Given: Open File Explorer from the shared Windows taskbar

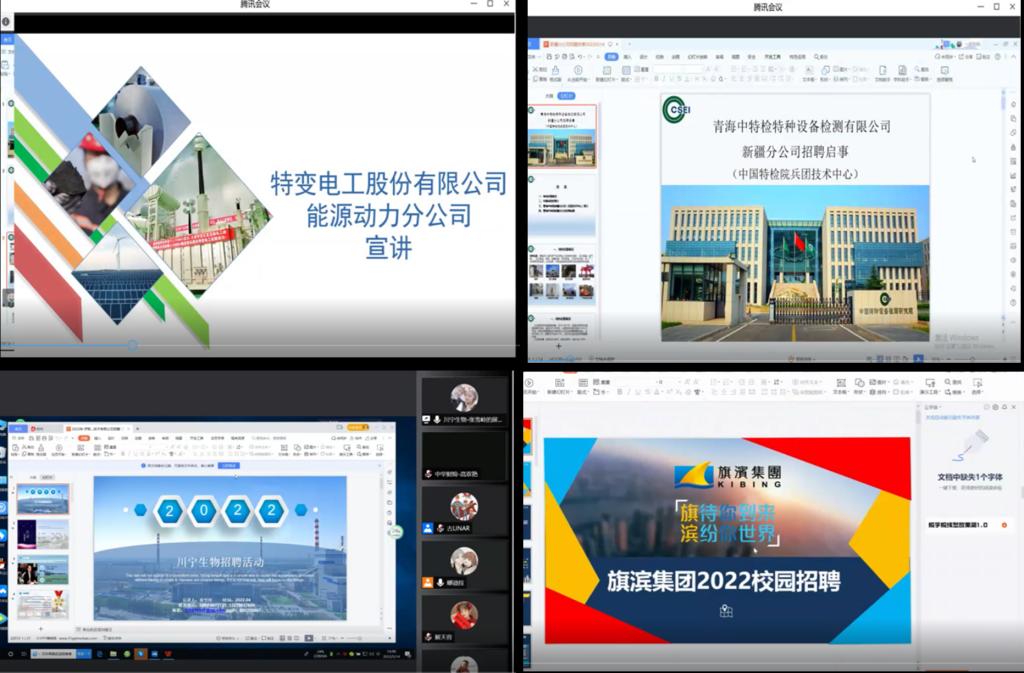Looking at the screenshot, I should pyautogui.click(x=113, y=653).
